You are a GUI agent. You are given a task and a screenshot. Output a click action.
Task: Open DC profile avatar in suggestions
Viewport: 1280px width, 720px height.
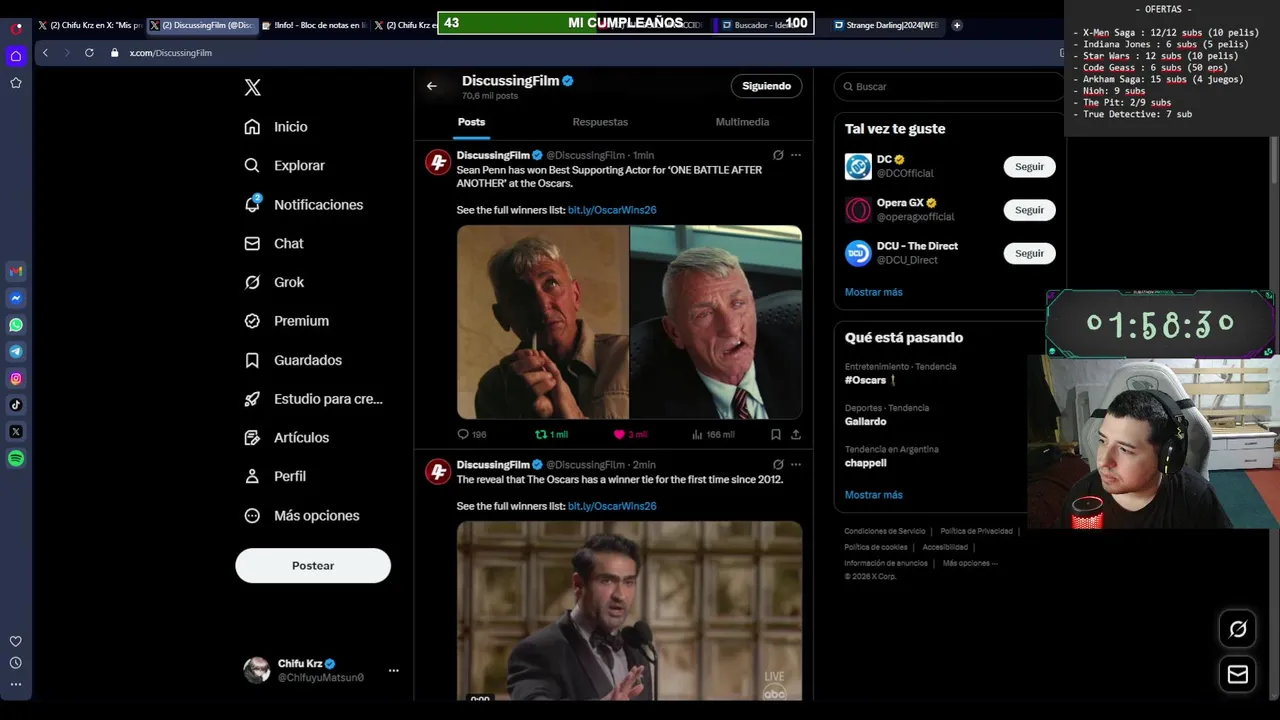pos(858,167)
